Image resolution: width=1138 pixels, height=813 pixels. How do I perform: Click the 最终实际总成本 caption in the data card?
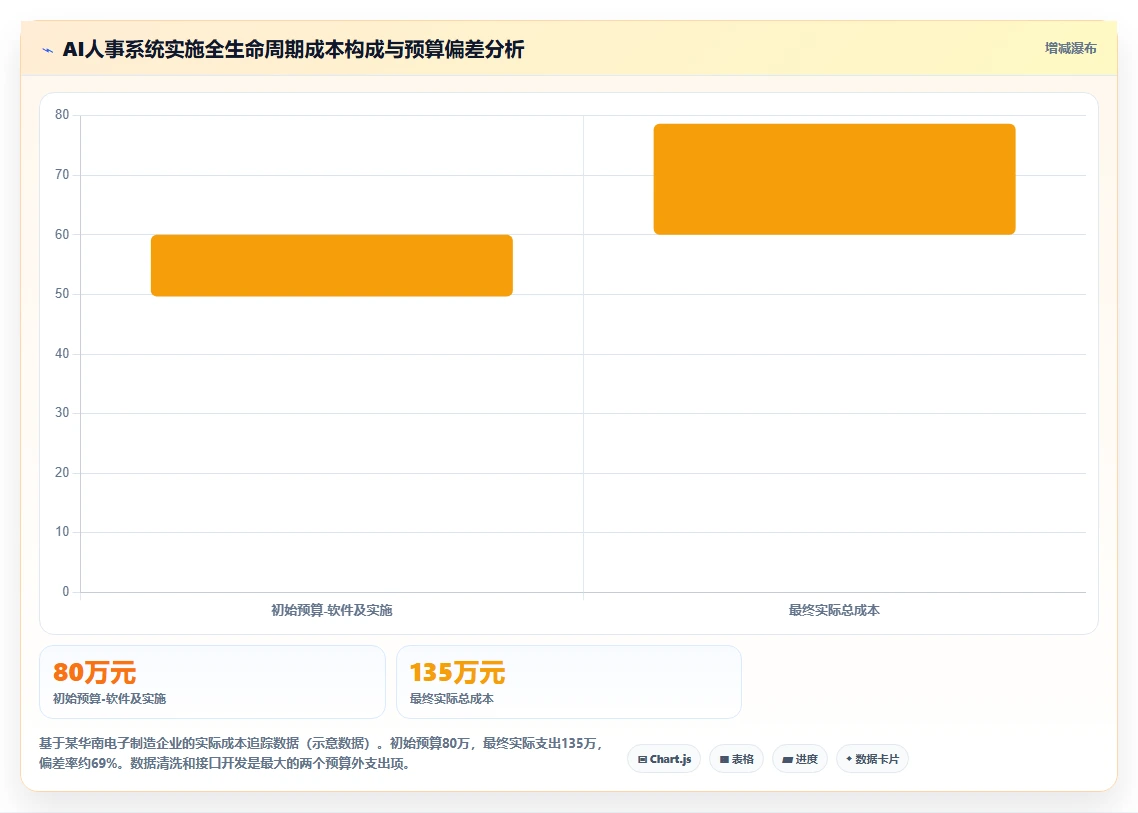[x=451, y=699]
